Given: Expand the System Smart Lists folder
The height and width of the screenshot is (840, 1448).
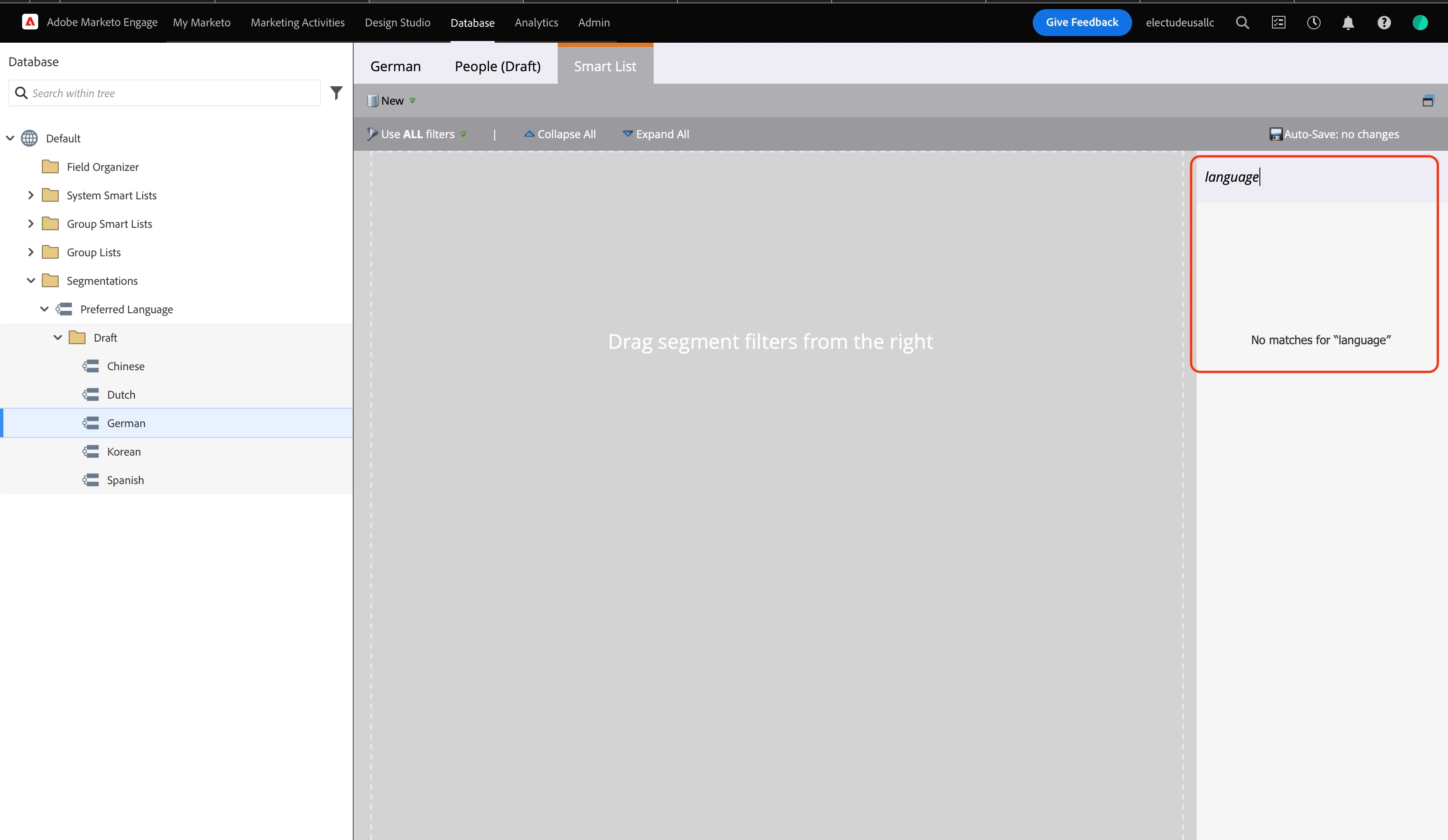Looking at the screenshot, I should (x=31, y=195).
